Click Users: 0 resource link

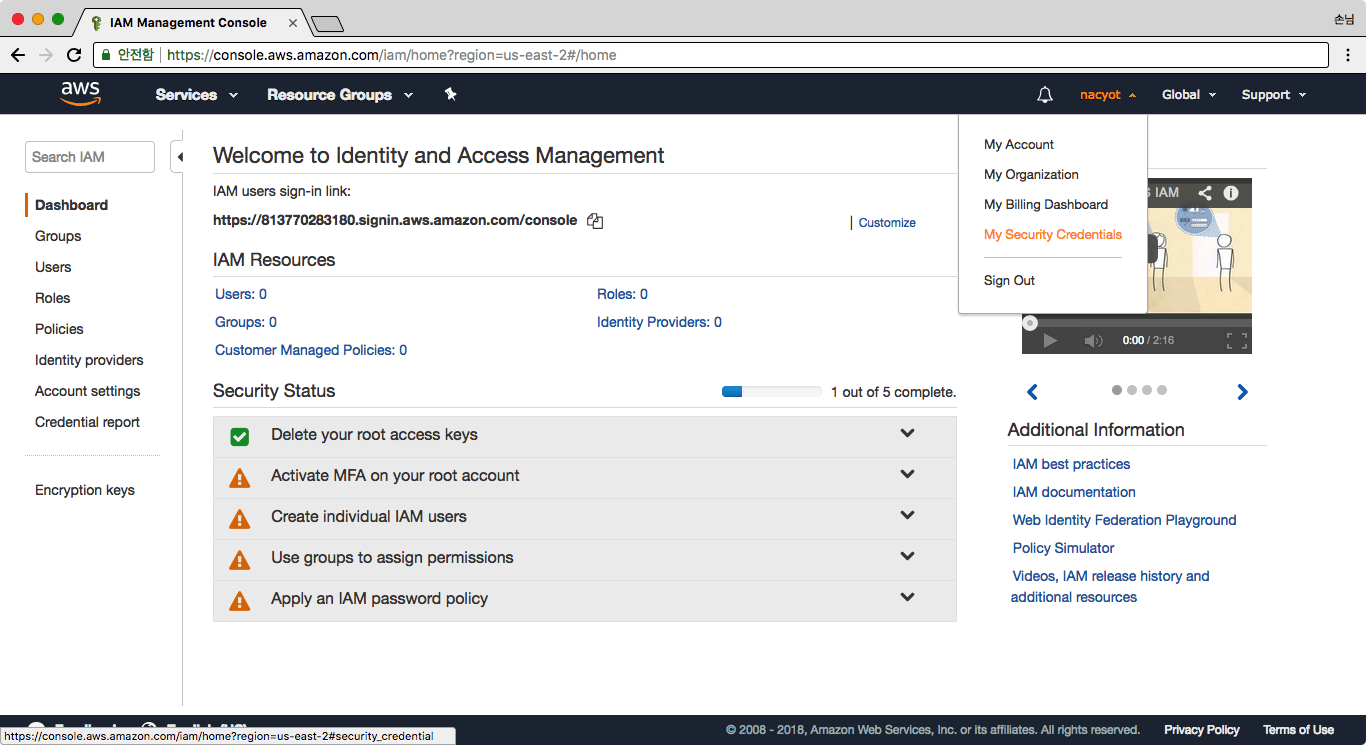click(241, 294)
